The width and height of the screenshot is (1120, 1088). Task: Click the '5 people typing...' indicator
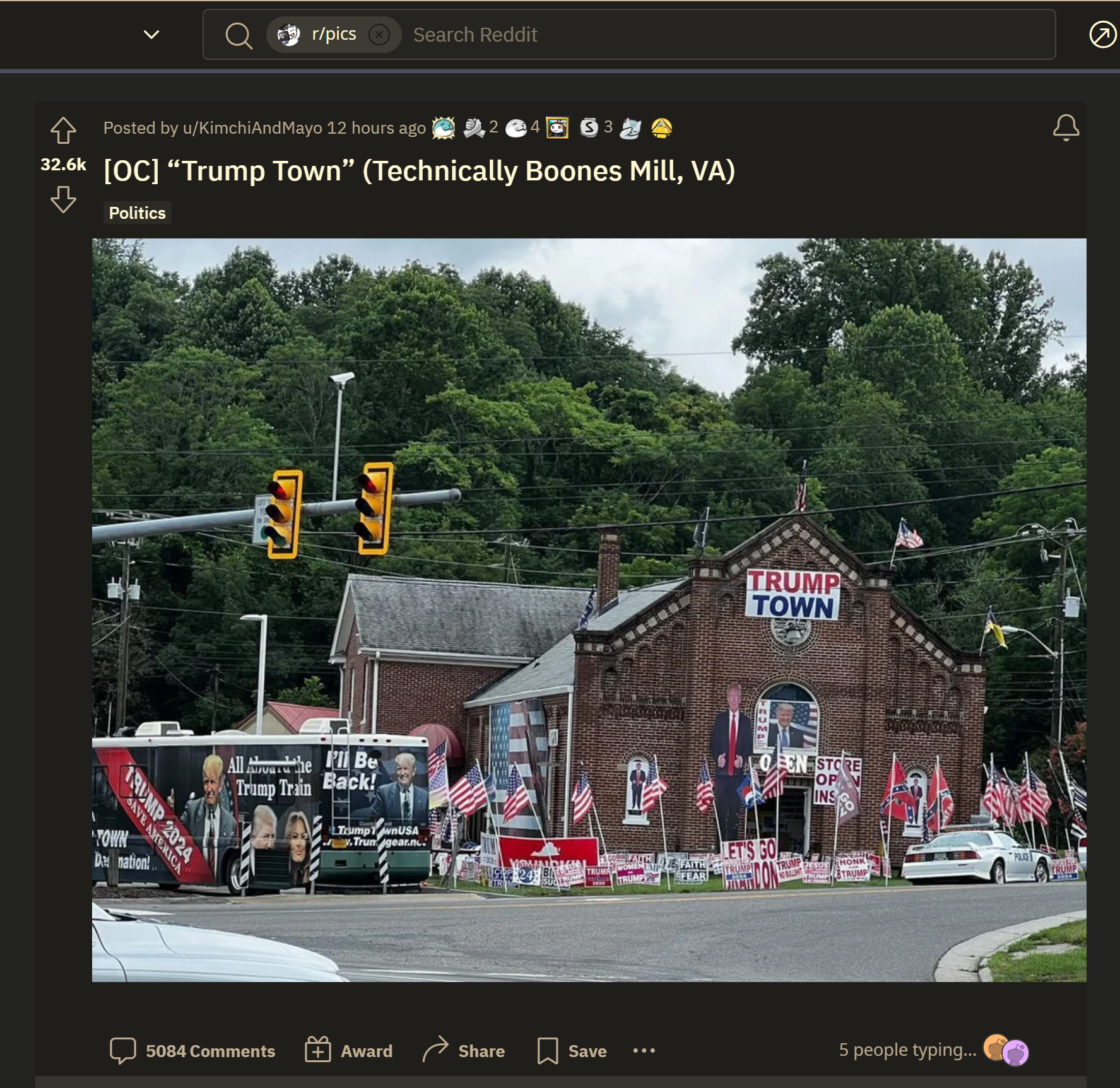907,1050
